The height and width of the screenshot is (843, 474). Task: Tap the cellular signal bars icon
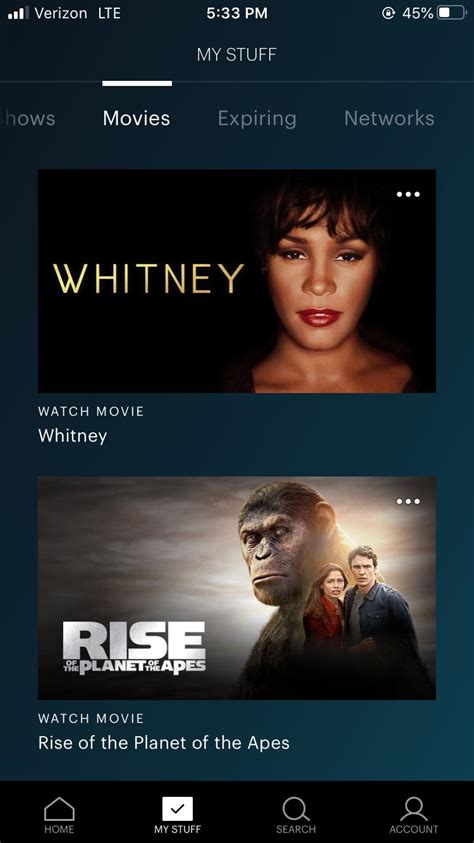point(18,13)
